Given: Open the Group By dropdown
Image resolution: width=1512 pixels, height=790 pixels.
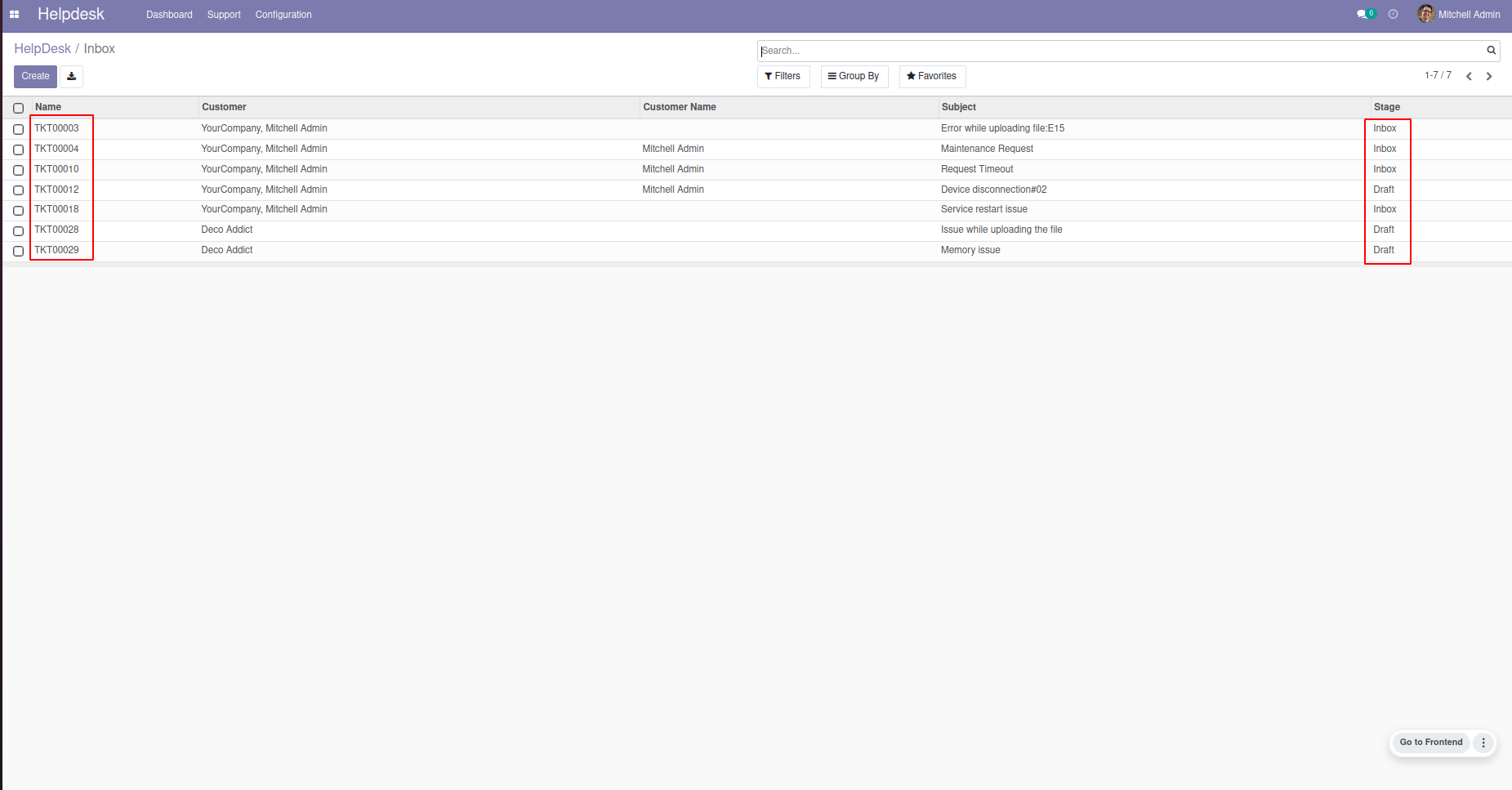Looking at the screenshot, I should click(854, 76).
